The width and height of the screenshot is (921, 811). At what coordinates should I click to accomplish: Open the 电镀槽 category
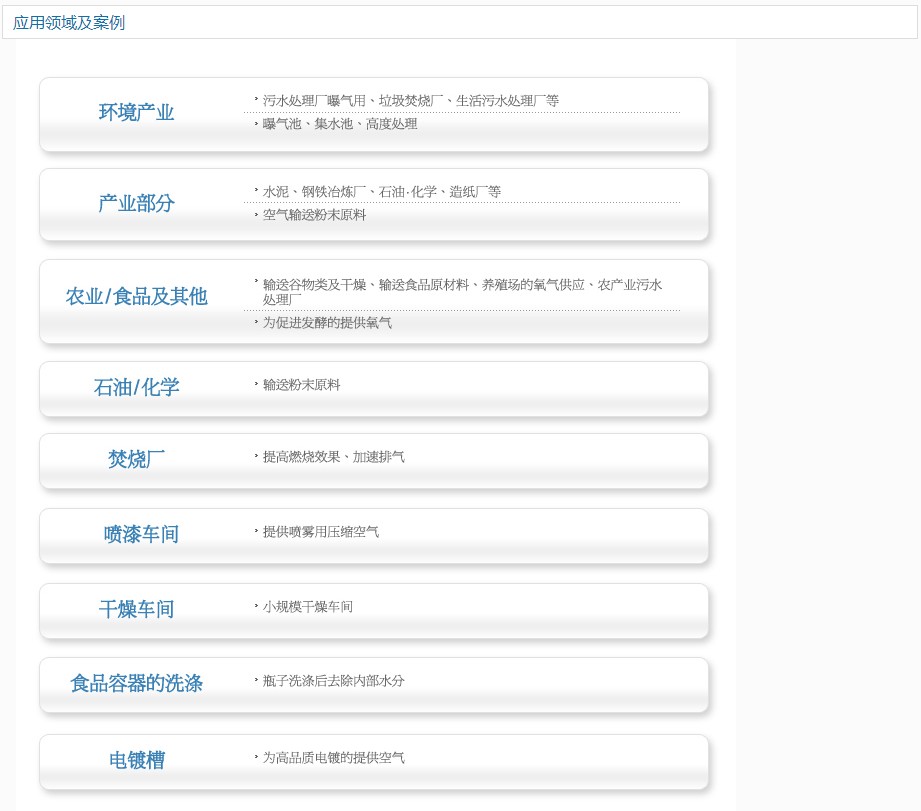pyautogui.click(x=136, y=759)
